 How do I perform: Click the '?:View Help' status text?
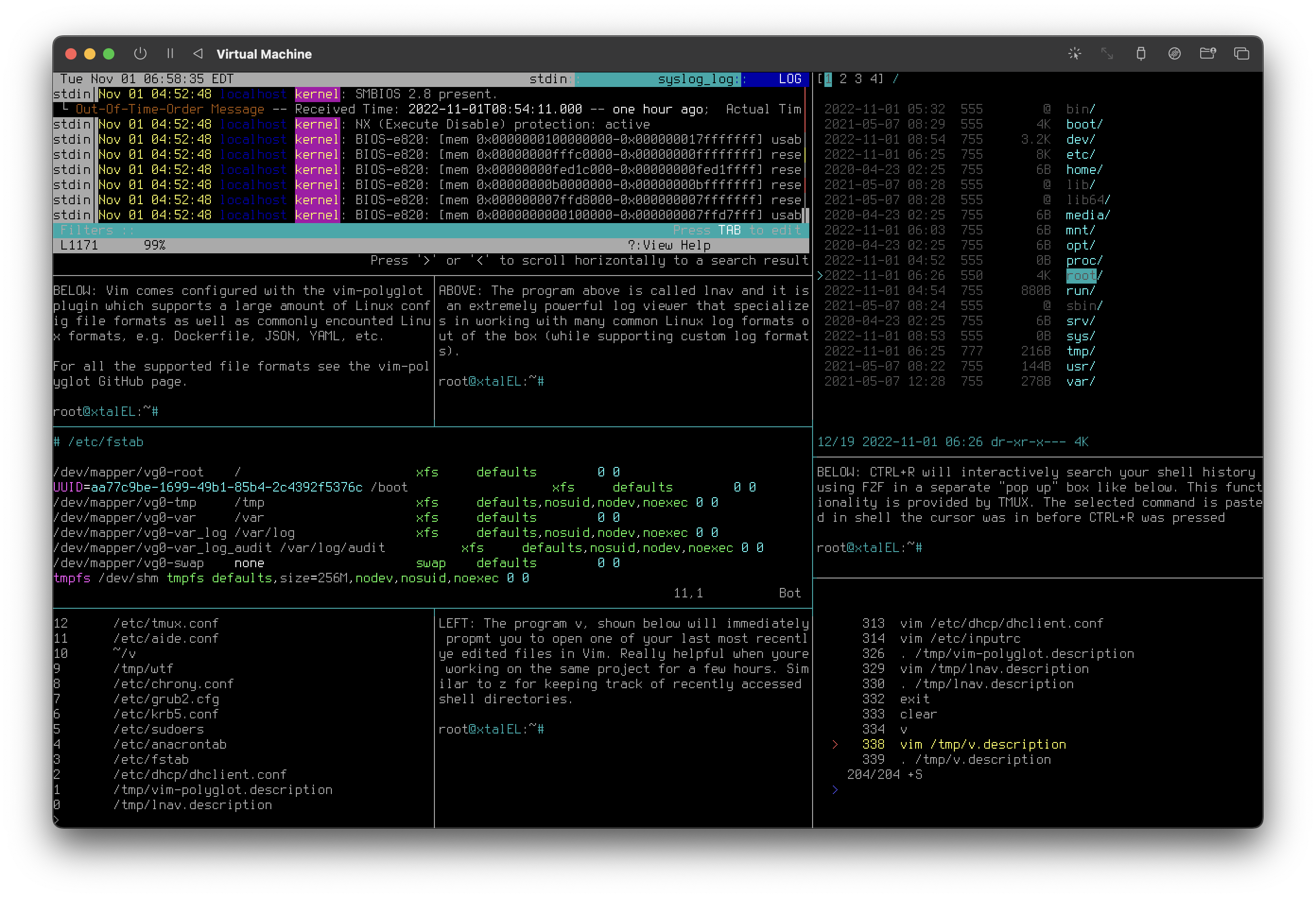click(x=669, y=246)
